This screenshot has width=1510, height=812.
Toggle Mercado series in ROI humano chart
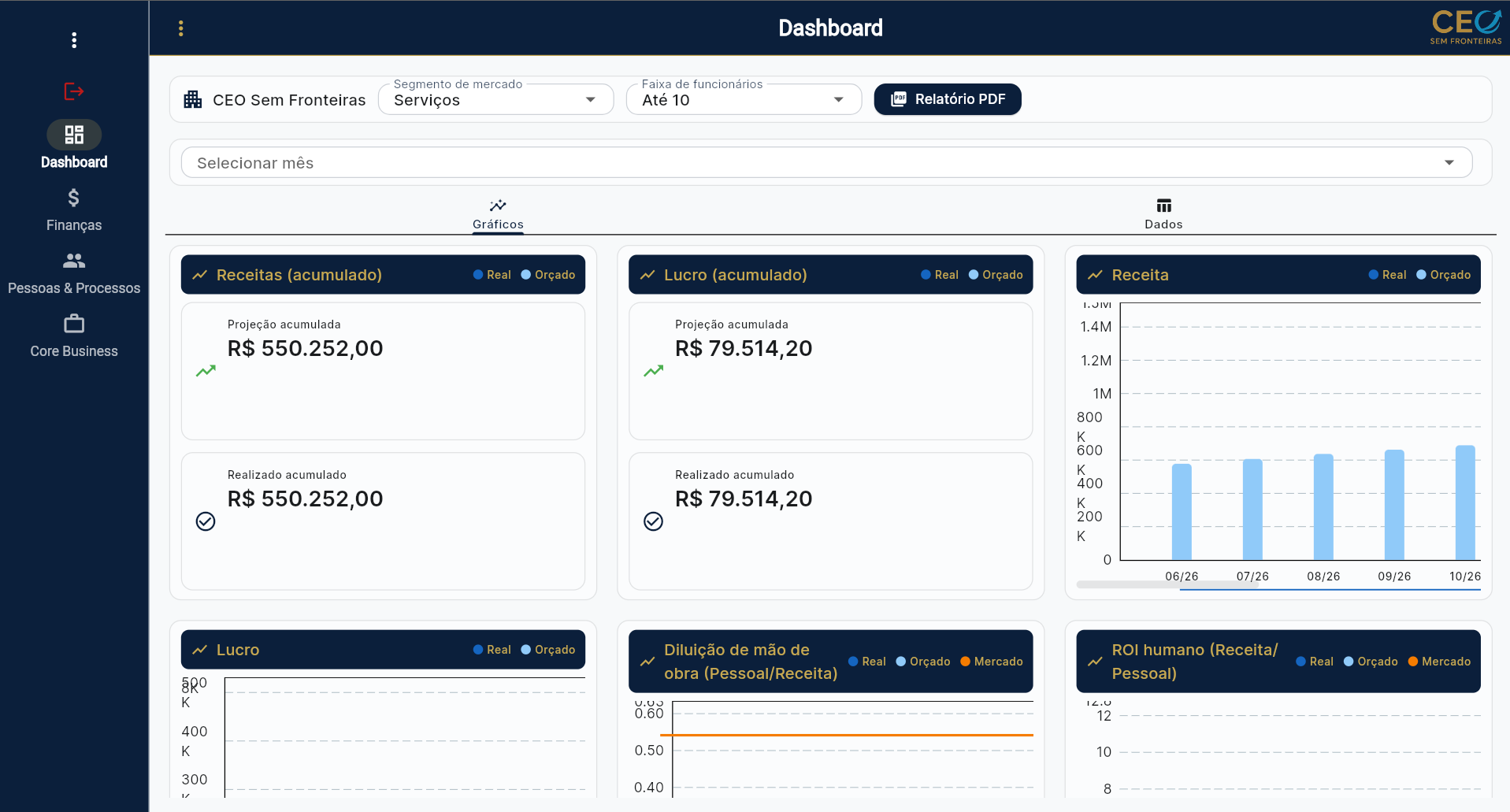click(x=1439, y=662)
